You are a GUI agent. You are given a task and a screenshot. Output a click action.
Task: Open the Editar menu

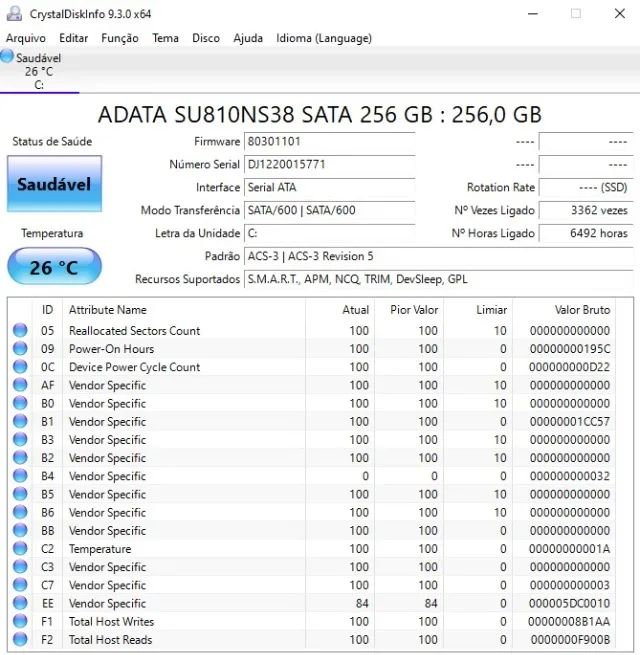coord(74,38)
